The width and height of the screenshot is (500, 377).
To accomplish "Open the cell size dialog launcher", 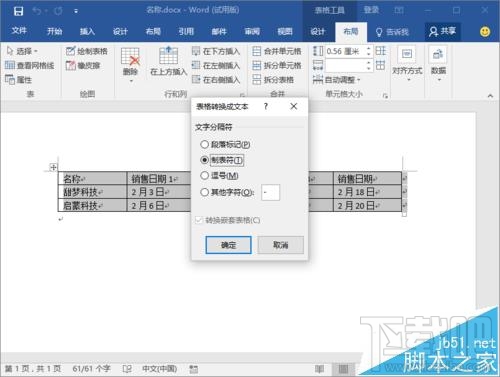I will (x=385, y=96).
